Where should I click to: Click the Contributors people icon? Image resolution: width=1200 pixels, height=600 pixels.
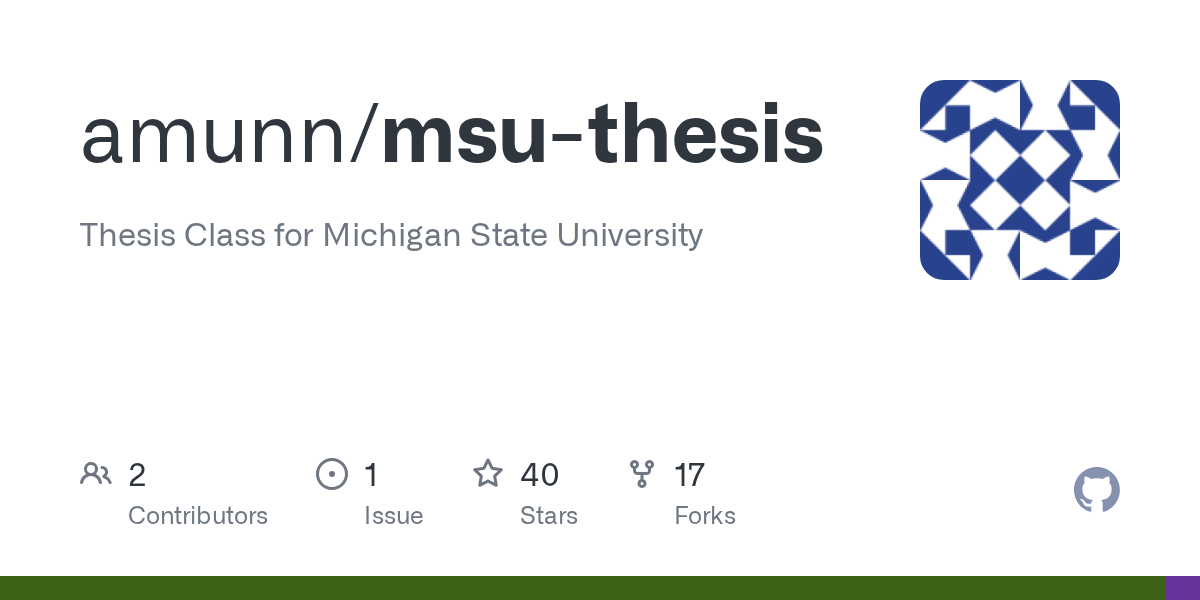coord(96,474)
